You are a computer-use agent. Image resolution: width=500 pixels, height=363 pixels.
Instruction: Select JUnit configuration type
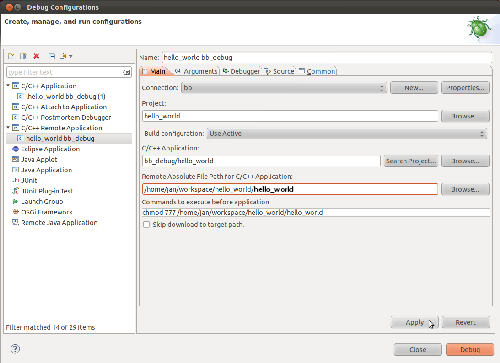coord(29,180)
